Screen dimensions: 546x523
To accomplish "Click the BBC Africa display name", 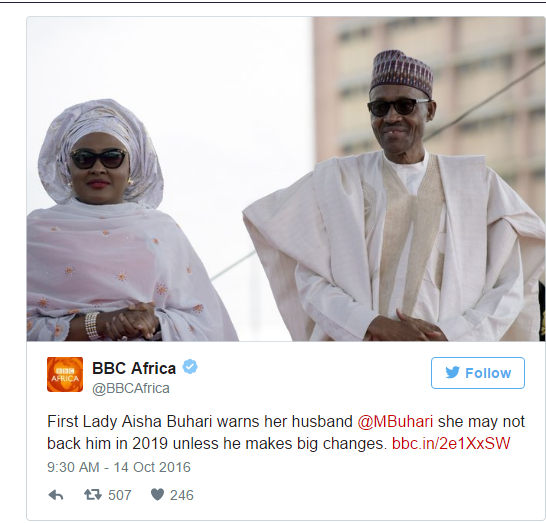I will click(134, 368).
